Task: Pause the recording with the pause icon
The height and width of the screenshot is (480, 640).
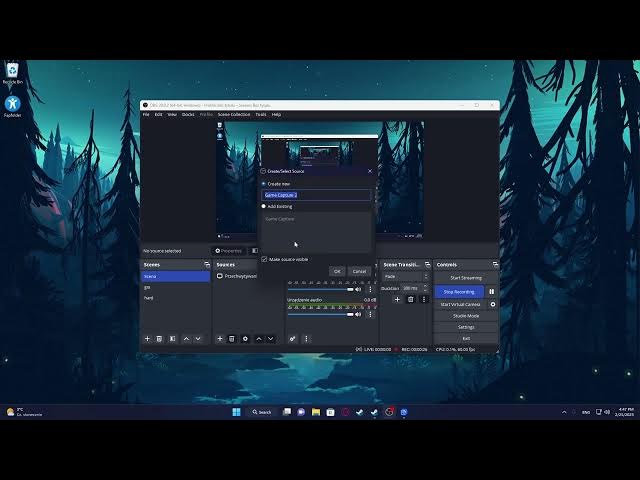Action: (x=491, y=291)
